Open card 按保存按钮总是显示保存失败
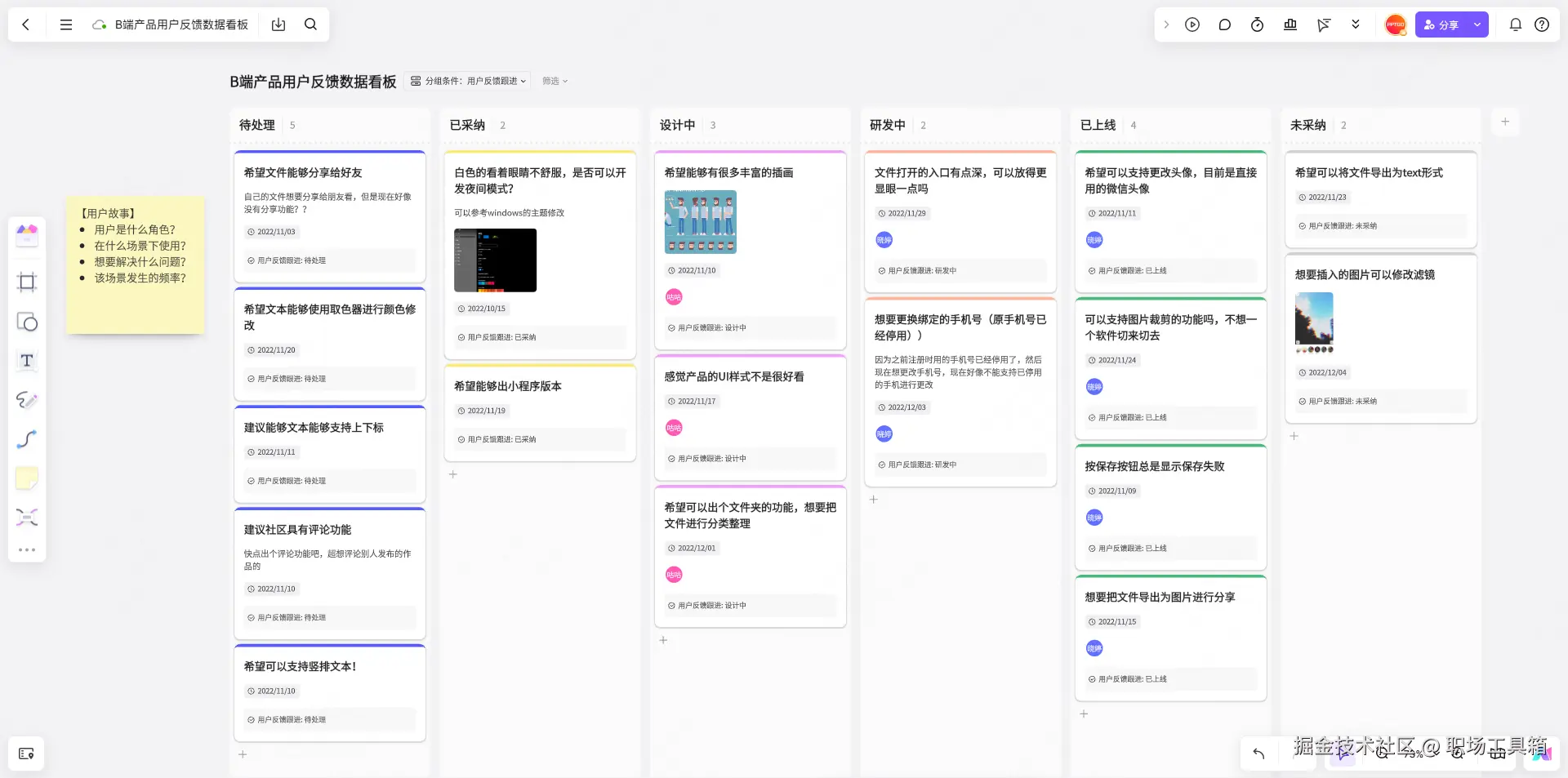The image size is (1568, 778). click(x=1171, y=507)
